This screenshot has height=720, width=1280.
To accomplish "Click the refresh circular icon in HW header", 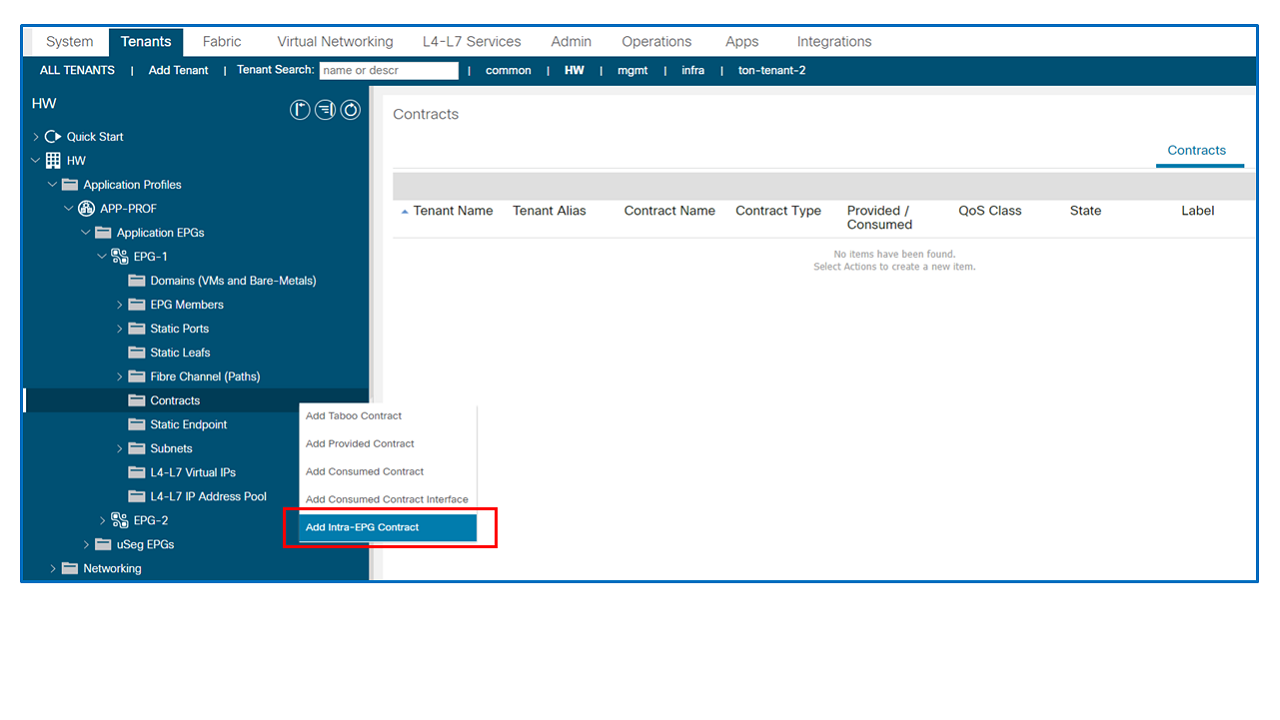I will [x=350, y=110].
